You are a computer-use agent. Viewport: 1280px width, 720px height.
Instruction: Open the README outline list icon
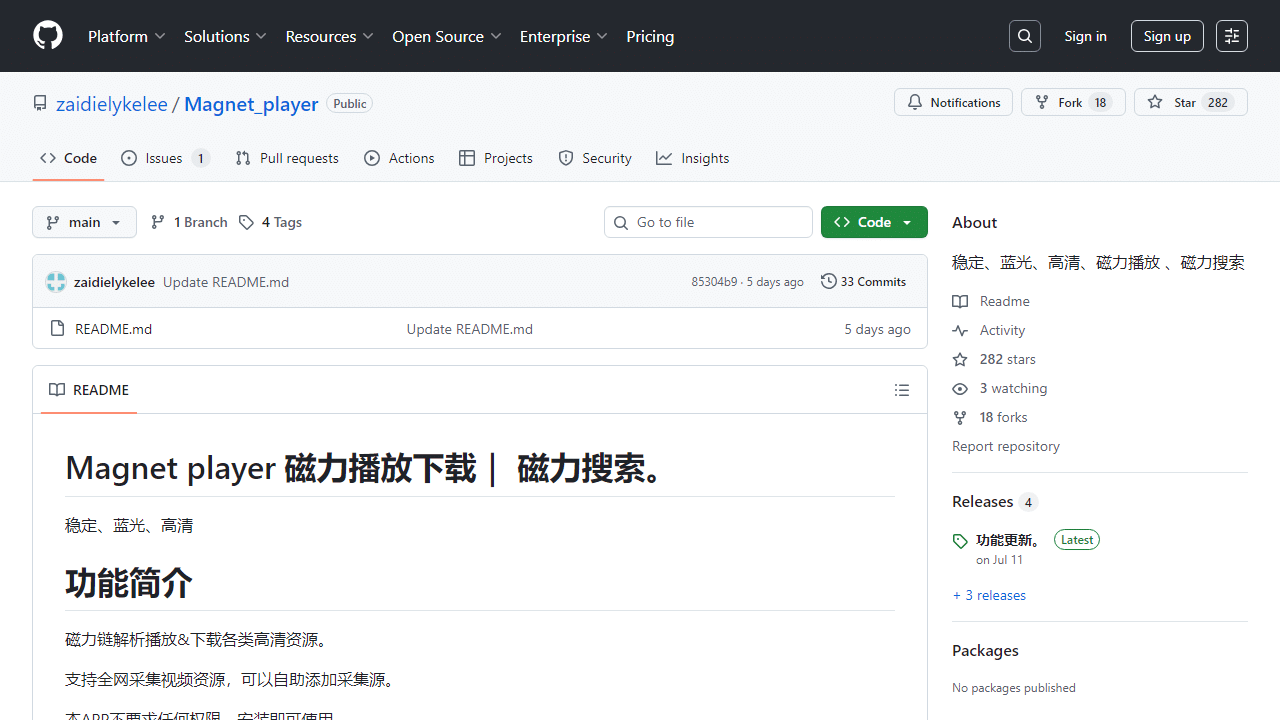[x=902, y=390]
